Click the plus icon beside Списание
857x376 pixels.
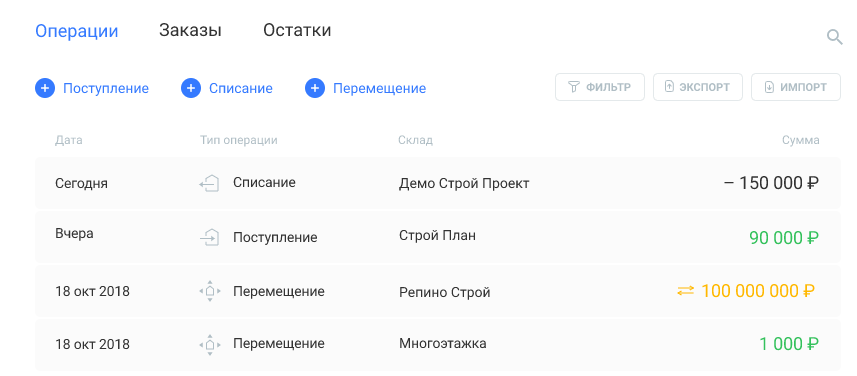(191, 88)
